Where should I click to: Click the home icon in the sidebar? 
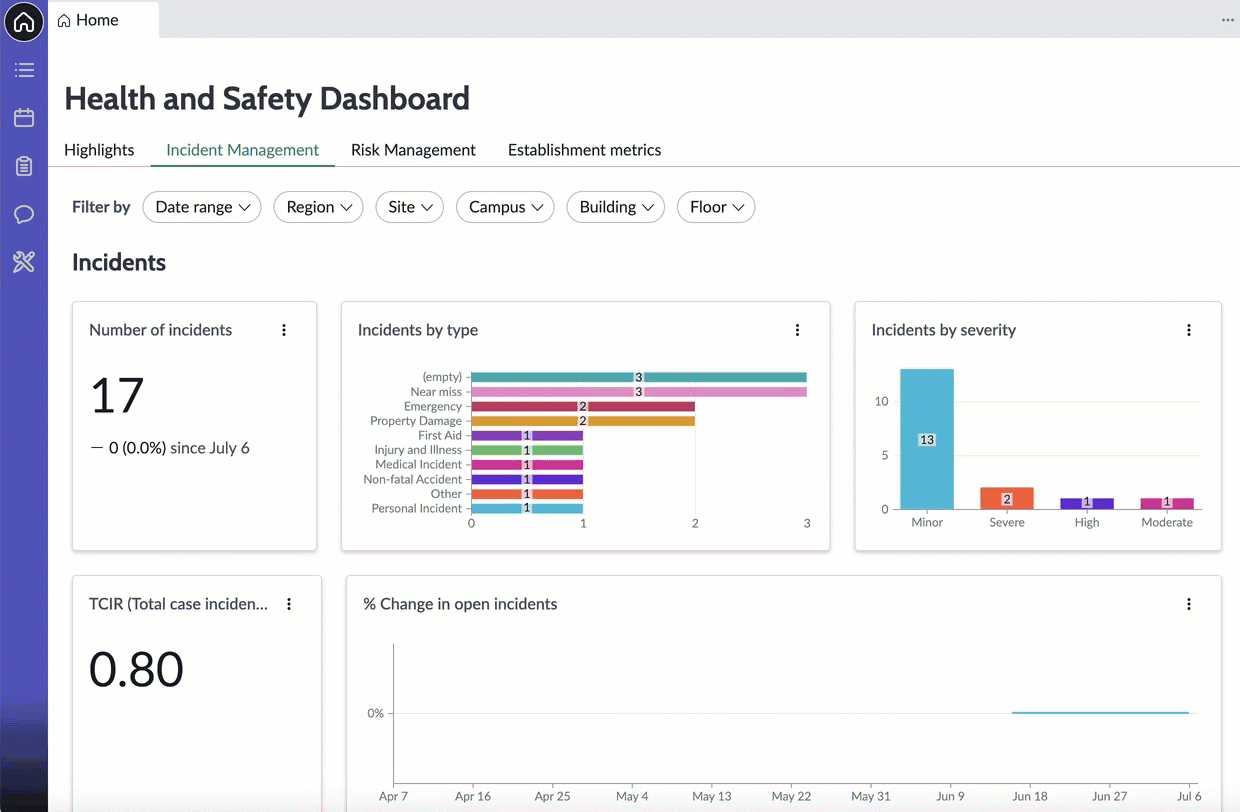pyautogui.click(x=24, y=21)
